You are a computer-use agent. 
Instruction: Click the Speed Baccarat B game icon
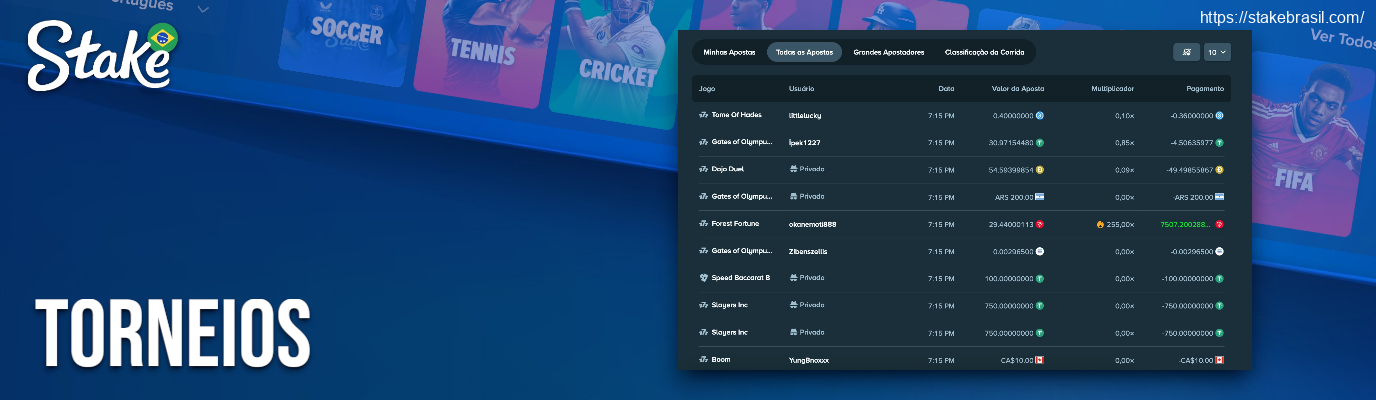pos(703,278)
